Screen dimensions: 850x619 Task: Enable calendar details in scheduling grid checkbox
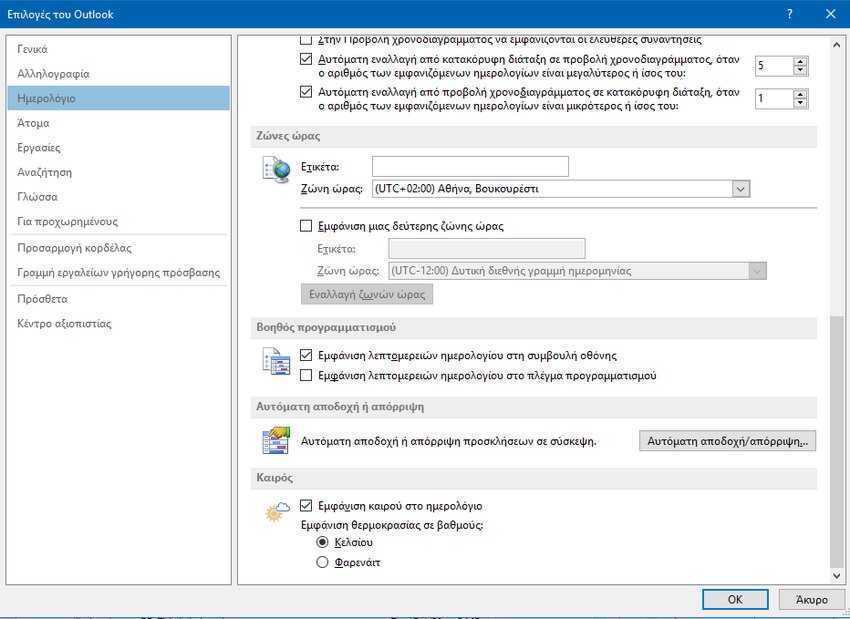pyautogui.click(x=306, y=375)
